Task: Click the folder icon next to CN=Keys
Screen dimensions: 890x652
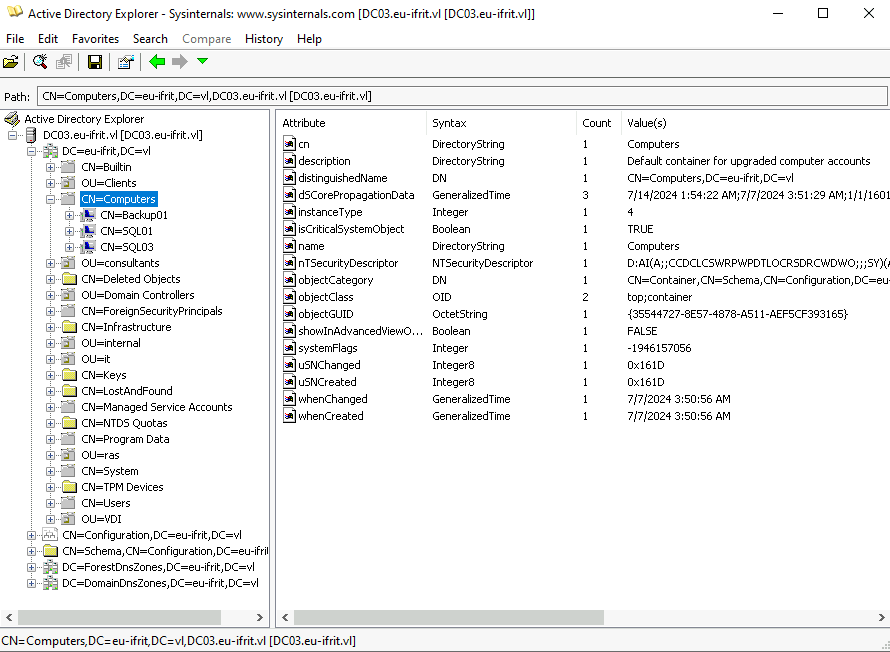Action: 69,375
